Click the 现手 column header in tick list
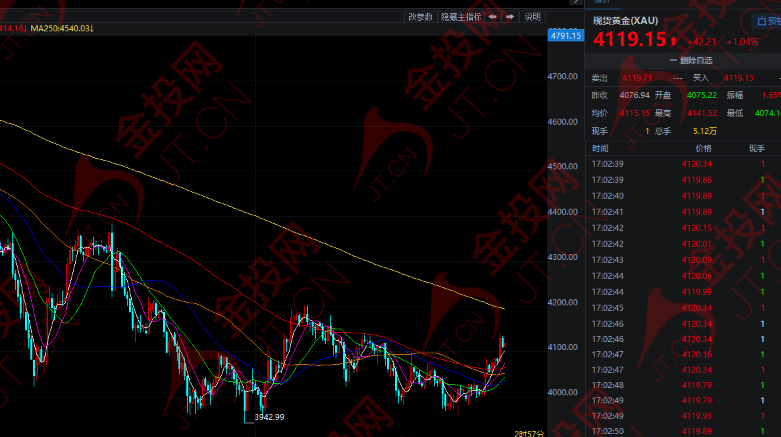Viewport: 781px width, 437px height. tap(757, 148)
